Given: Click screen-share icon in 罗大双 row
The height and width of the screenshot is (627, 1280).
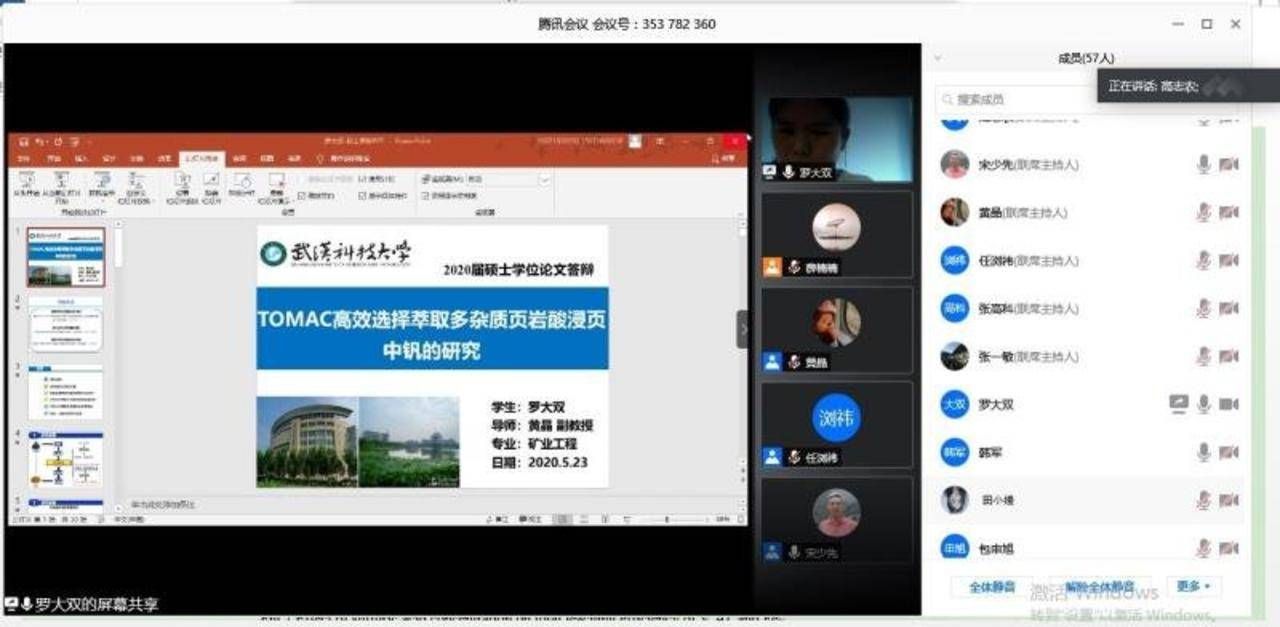Looking at the screenshot, I should 1179,404.
